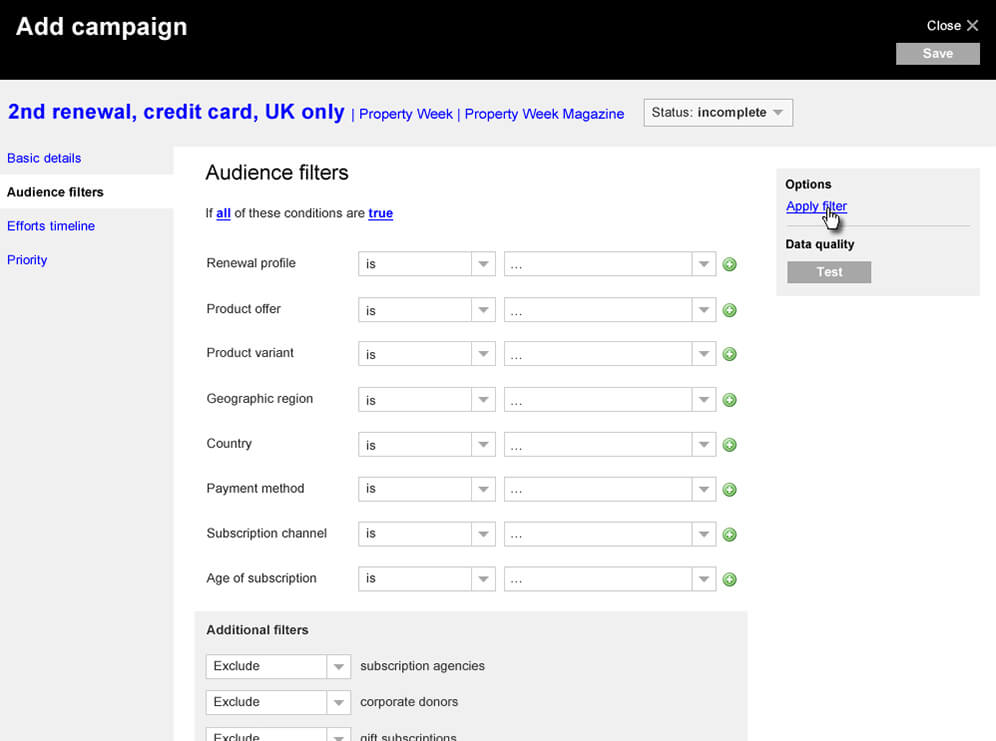Click green plus icon on Product variant row
The width and height of the screenshot is (996, 741).
click(x=729, y=354)
